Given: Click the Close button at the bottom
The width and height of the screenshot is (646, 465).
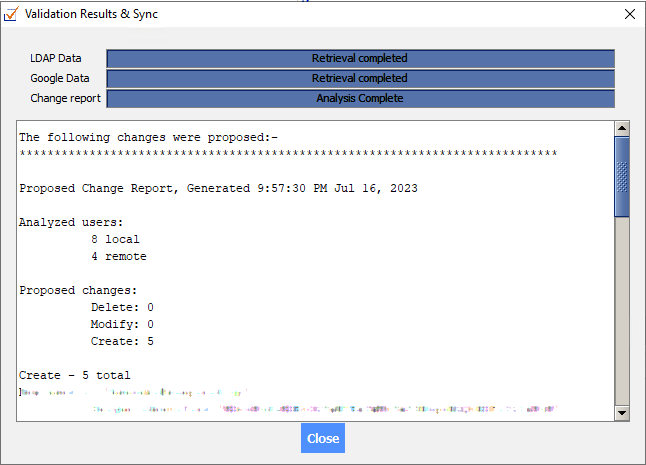Looking at the screenshot, I should click(x=322, y=438).
